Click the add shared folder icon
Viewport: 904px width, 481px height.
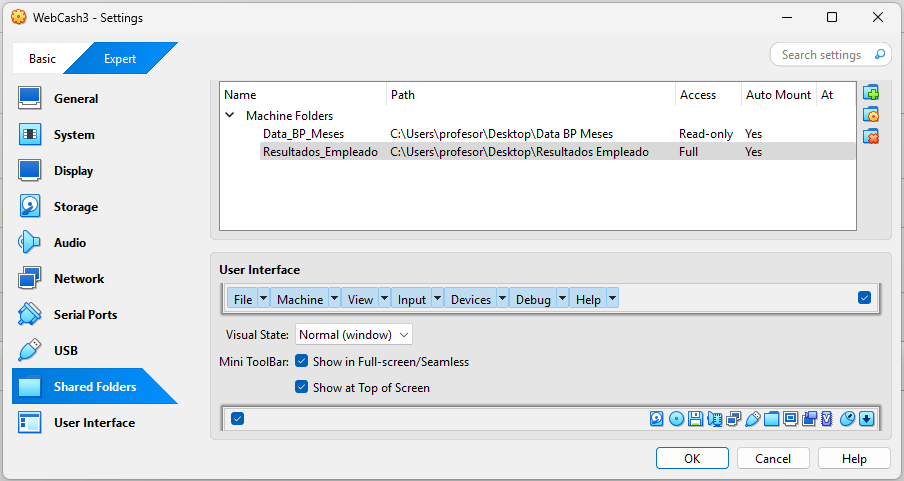point(871,92)
